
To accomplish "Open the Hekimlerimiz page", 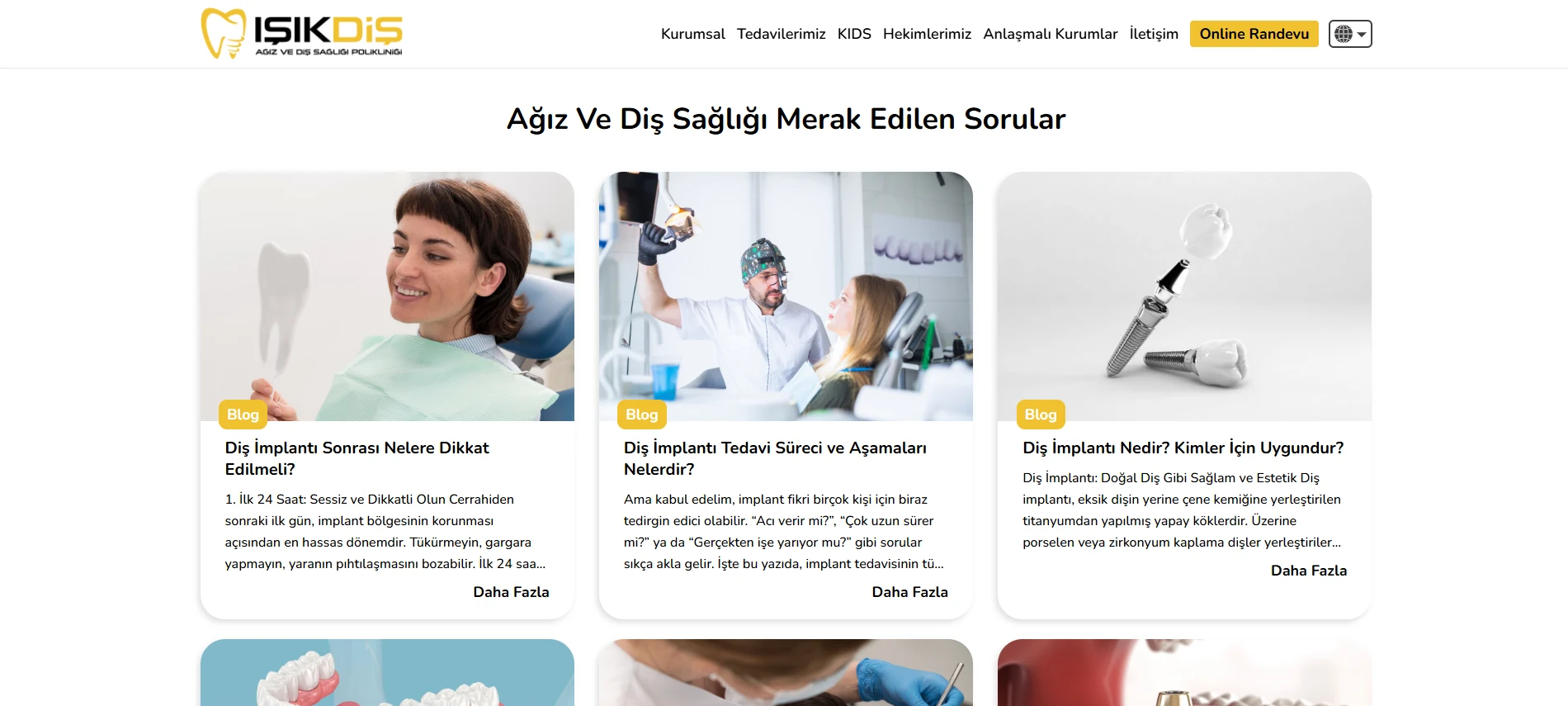I will tap(927, 34).
